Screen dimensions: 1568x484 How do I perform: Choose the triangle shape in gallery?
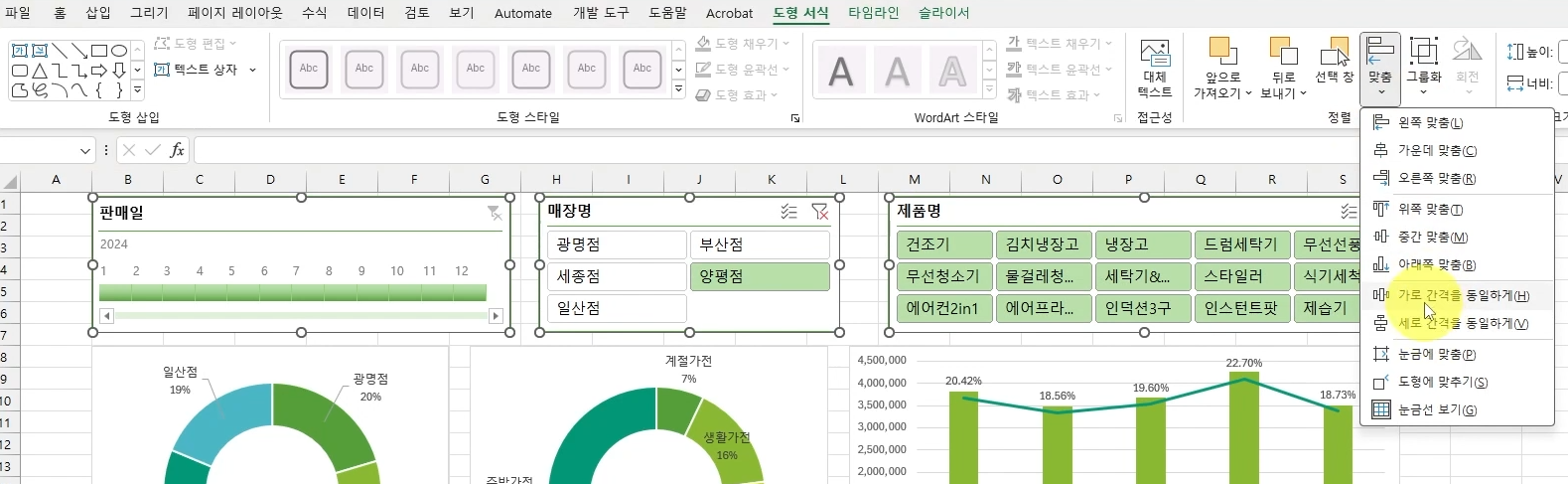point(40,71)
